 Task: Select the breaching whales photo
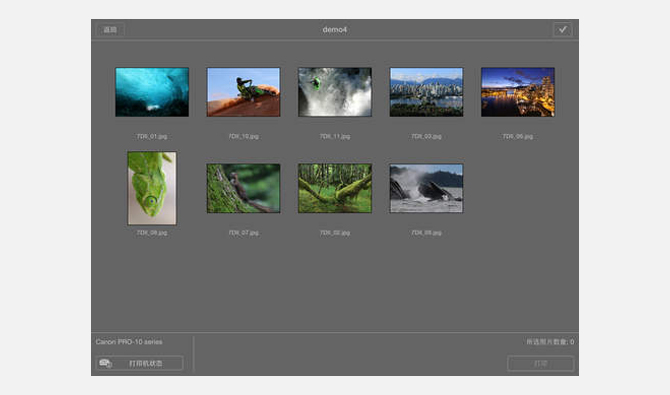coord(426,188)
